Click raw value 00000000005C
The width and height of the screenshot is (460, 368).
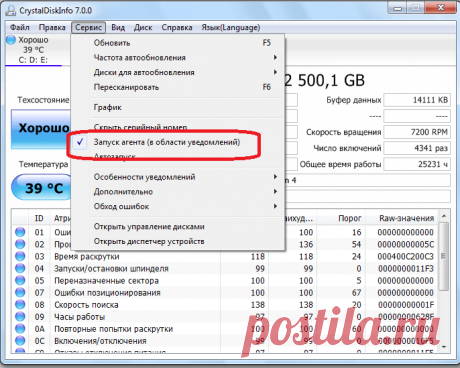[x=406, y=244]
